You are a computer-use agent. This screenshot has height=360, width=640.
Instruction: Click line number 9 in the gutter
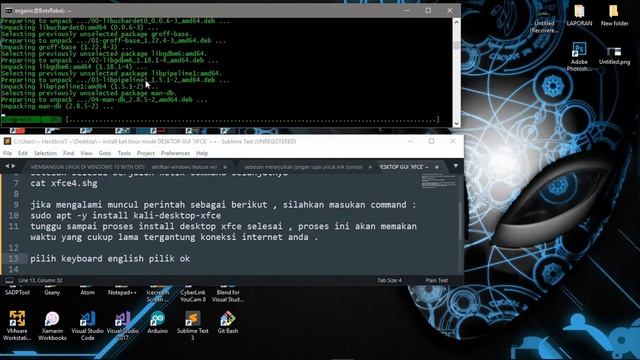[16, 205]
